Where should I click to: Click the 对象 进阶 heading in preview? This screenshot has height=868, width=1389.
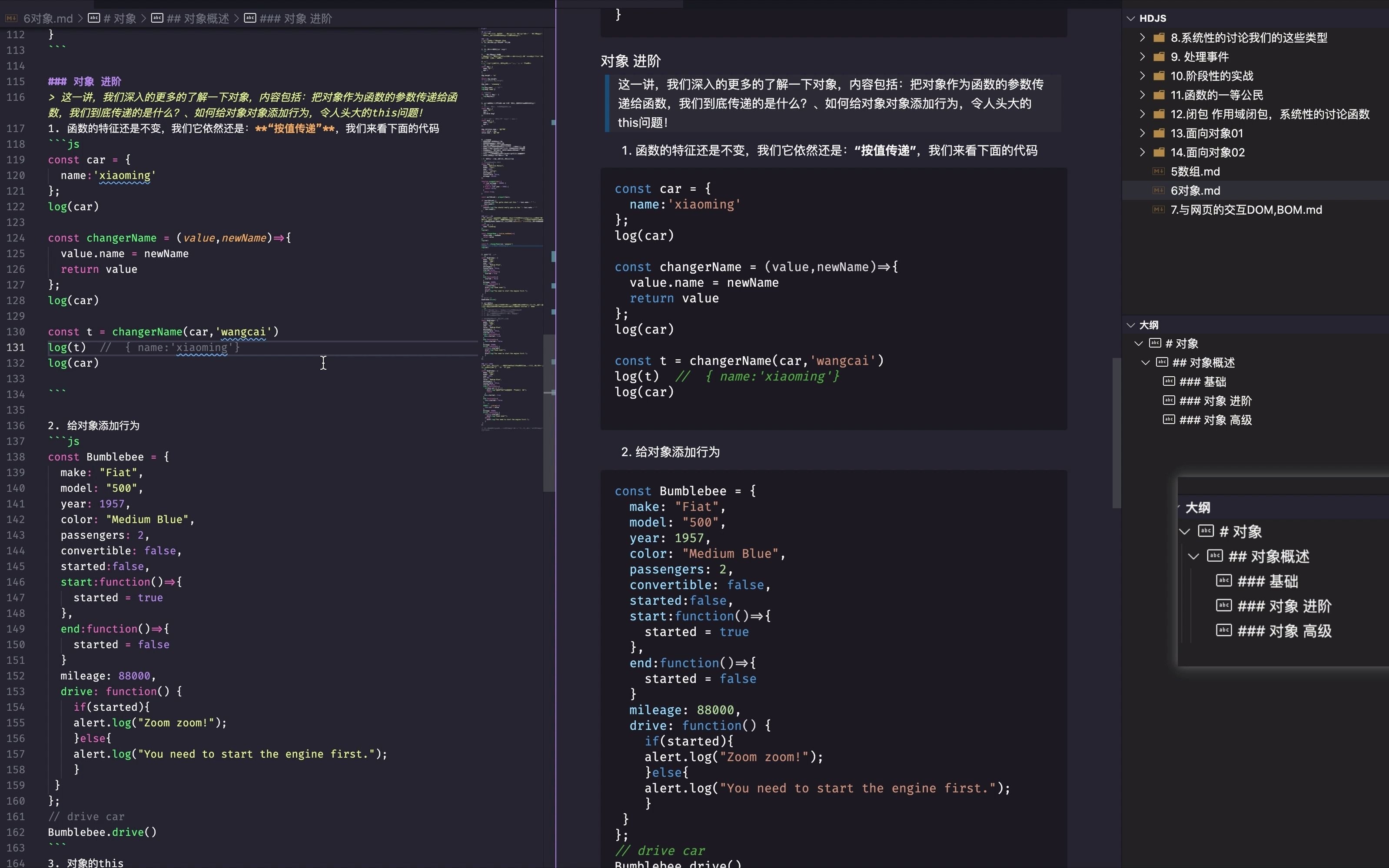coord(631,61)
